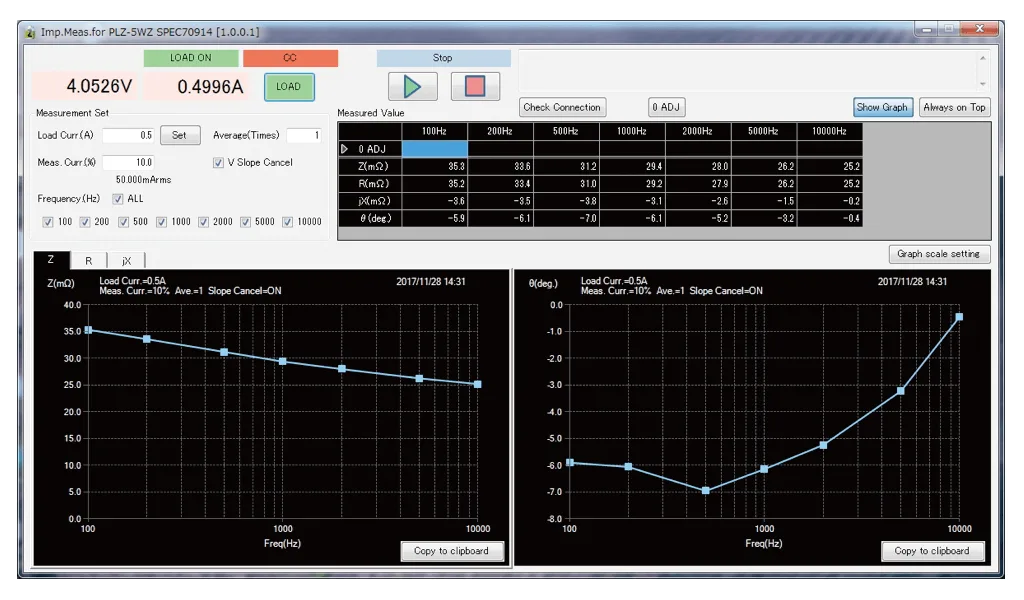Toggle the green LOAD button

(x=289, y=87)
